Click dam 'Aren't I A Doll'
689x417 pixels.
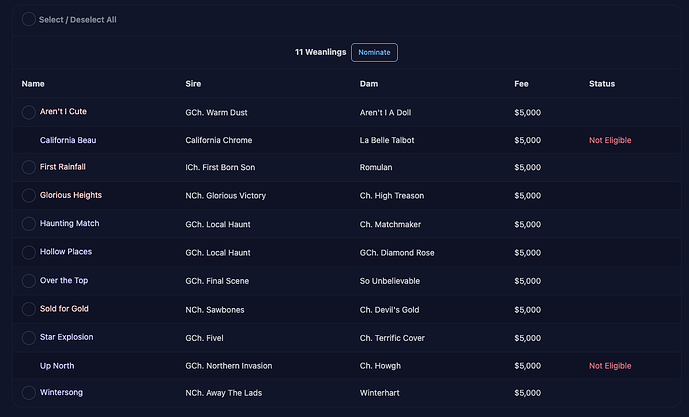(385, 112)
